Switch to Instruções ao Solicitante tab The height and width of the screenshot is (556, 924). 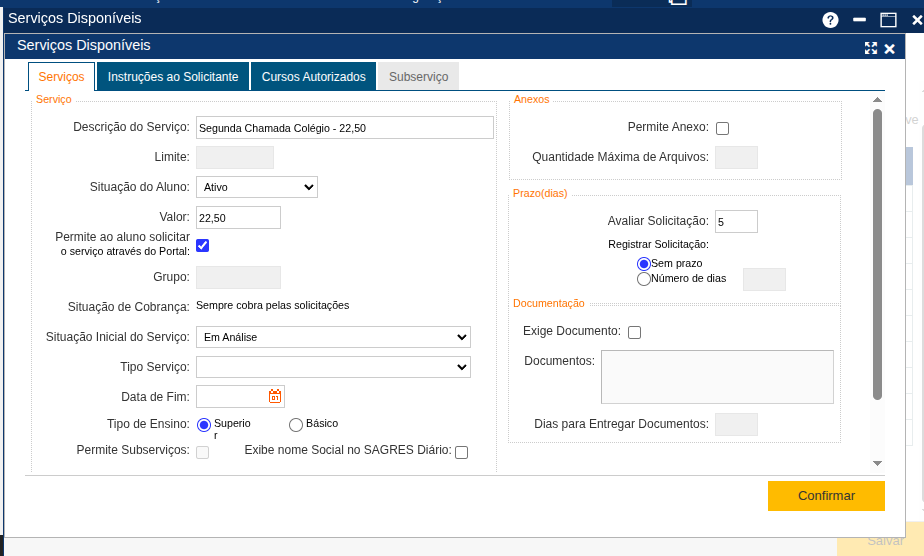tap(173, 77)
